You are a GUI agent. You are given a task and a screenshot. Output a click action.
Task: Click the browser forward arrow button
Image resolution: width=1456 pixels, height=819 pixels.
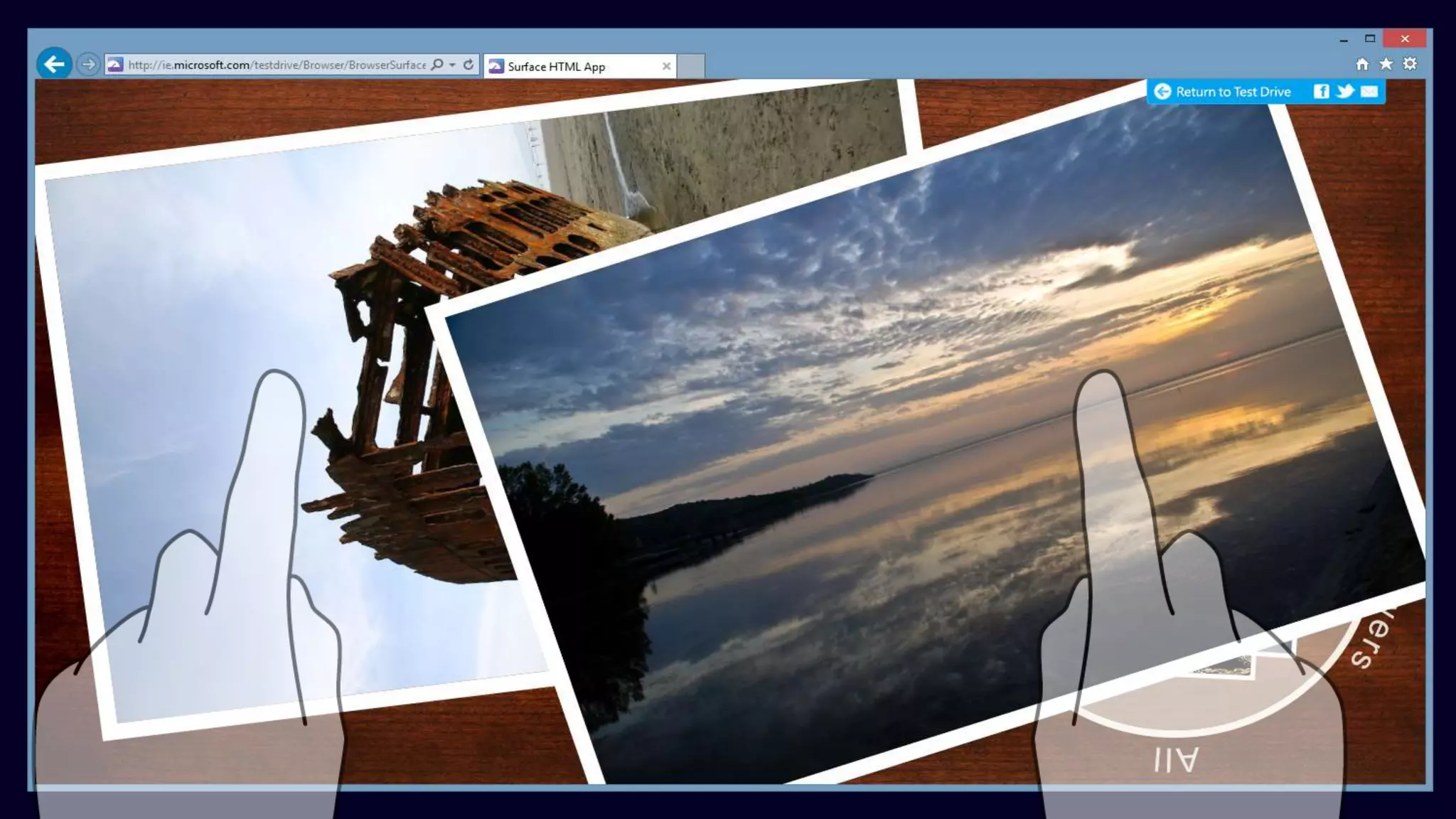click(88, 65)
